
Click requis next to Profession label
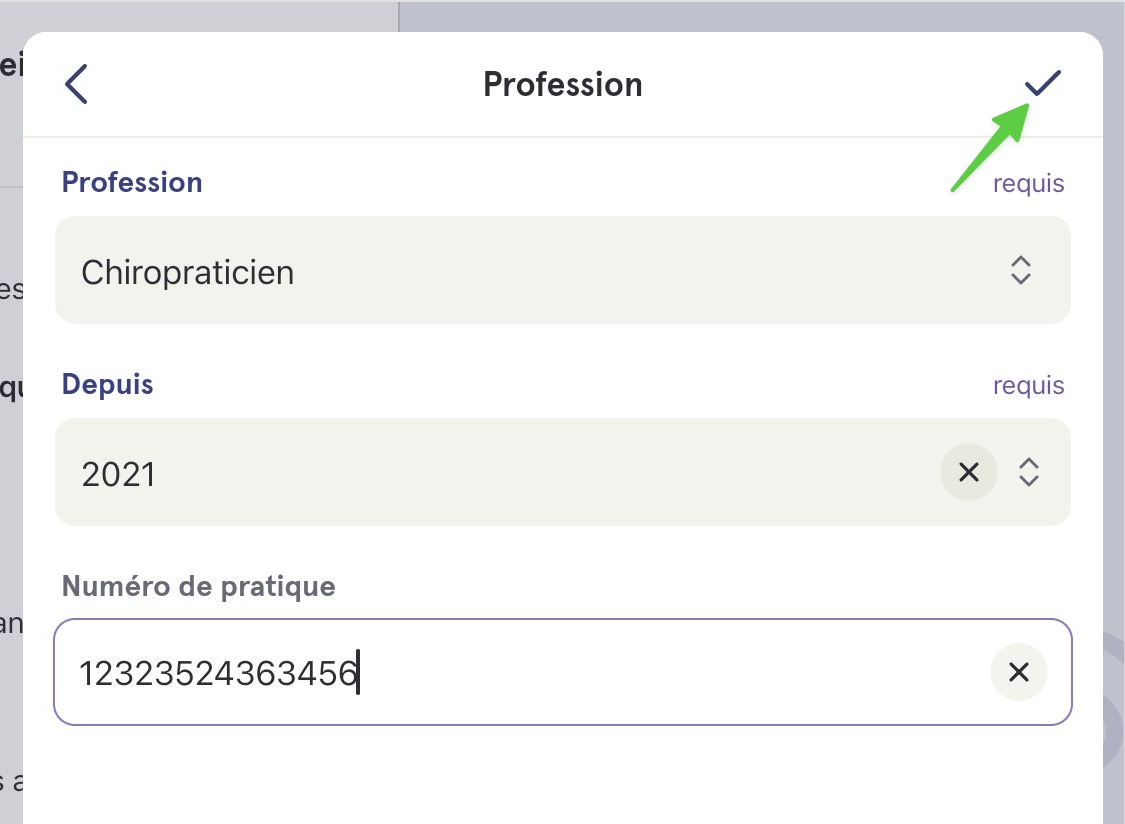[x=1028, y=184]
